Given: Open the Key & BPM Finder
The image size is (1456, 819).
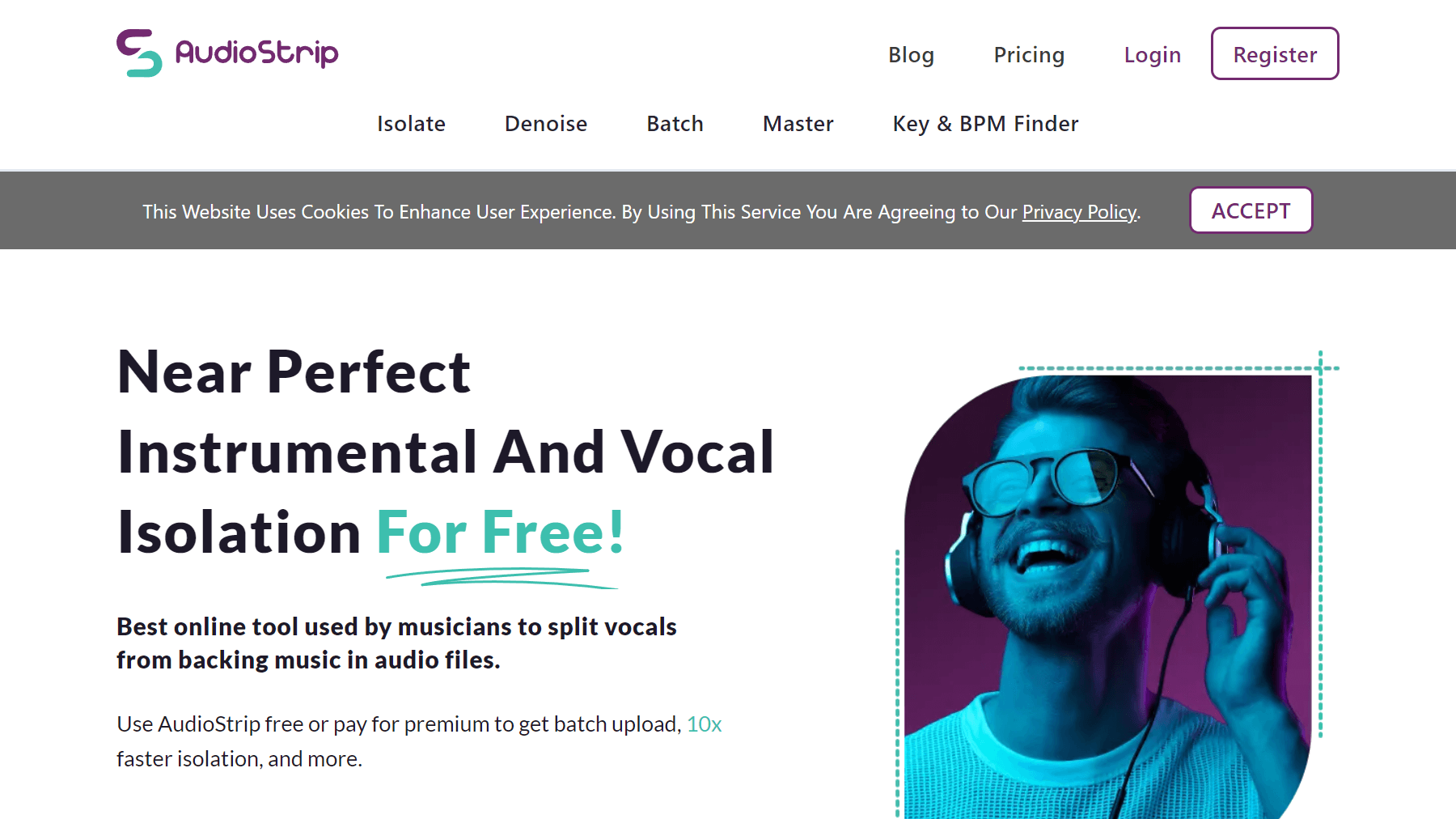Looking at the screenshot, I should pos(985,124).
